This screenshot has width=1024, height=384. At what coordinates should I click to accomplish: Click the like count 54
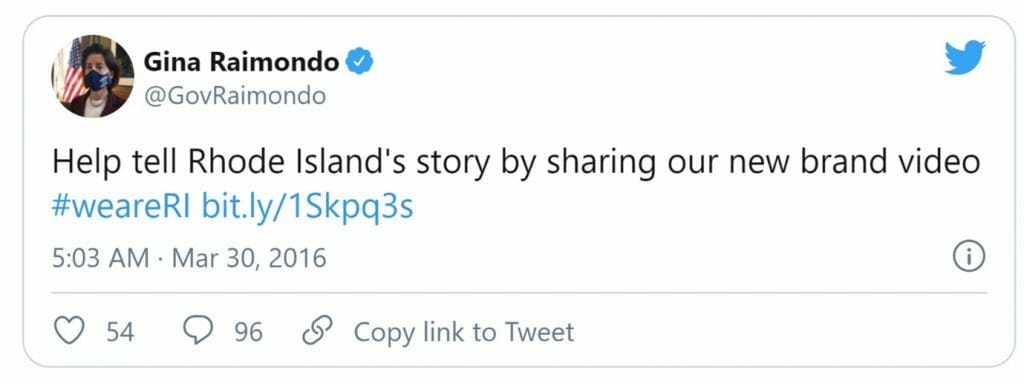coord(120,332)
